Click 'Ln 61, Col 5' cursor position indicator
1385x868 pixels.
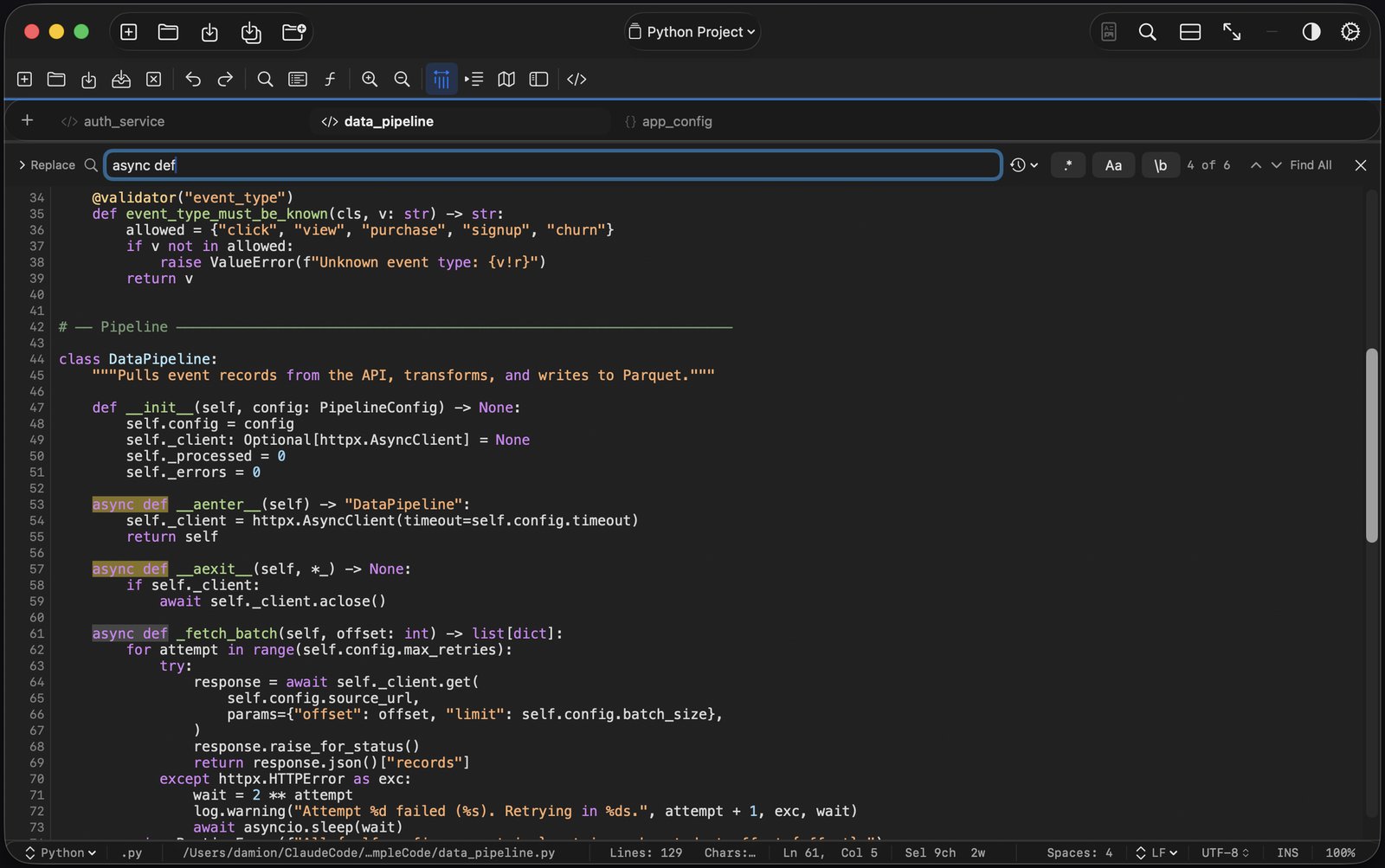click(829, 853)
